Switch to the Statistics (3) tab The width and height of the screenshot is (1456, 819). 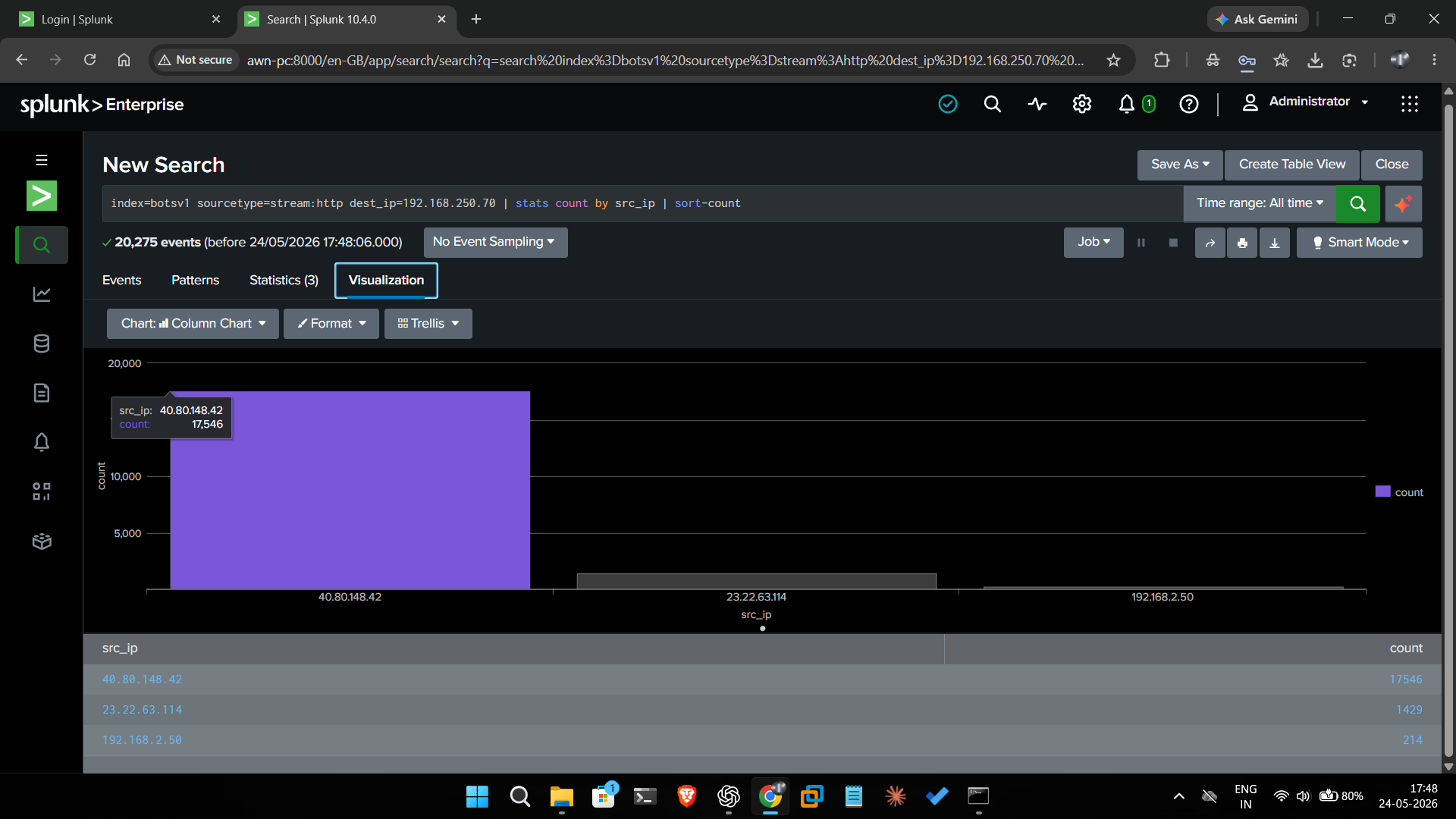pos(284,281)
